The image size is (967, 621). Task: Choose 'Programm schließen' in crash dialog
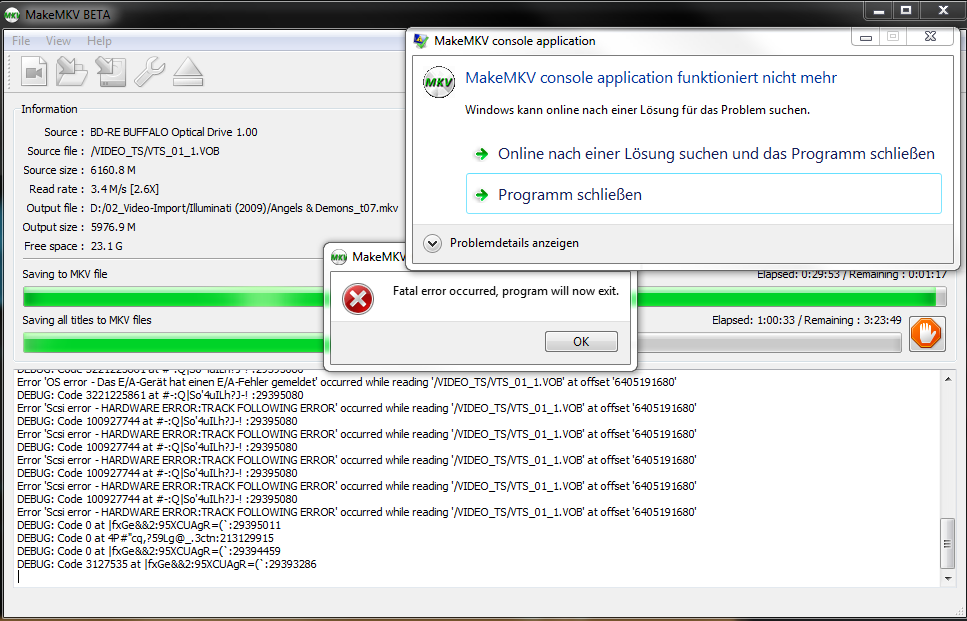pyautogui.click(x=704, y=194)
